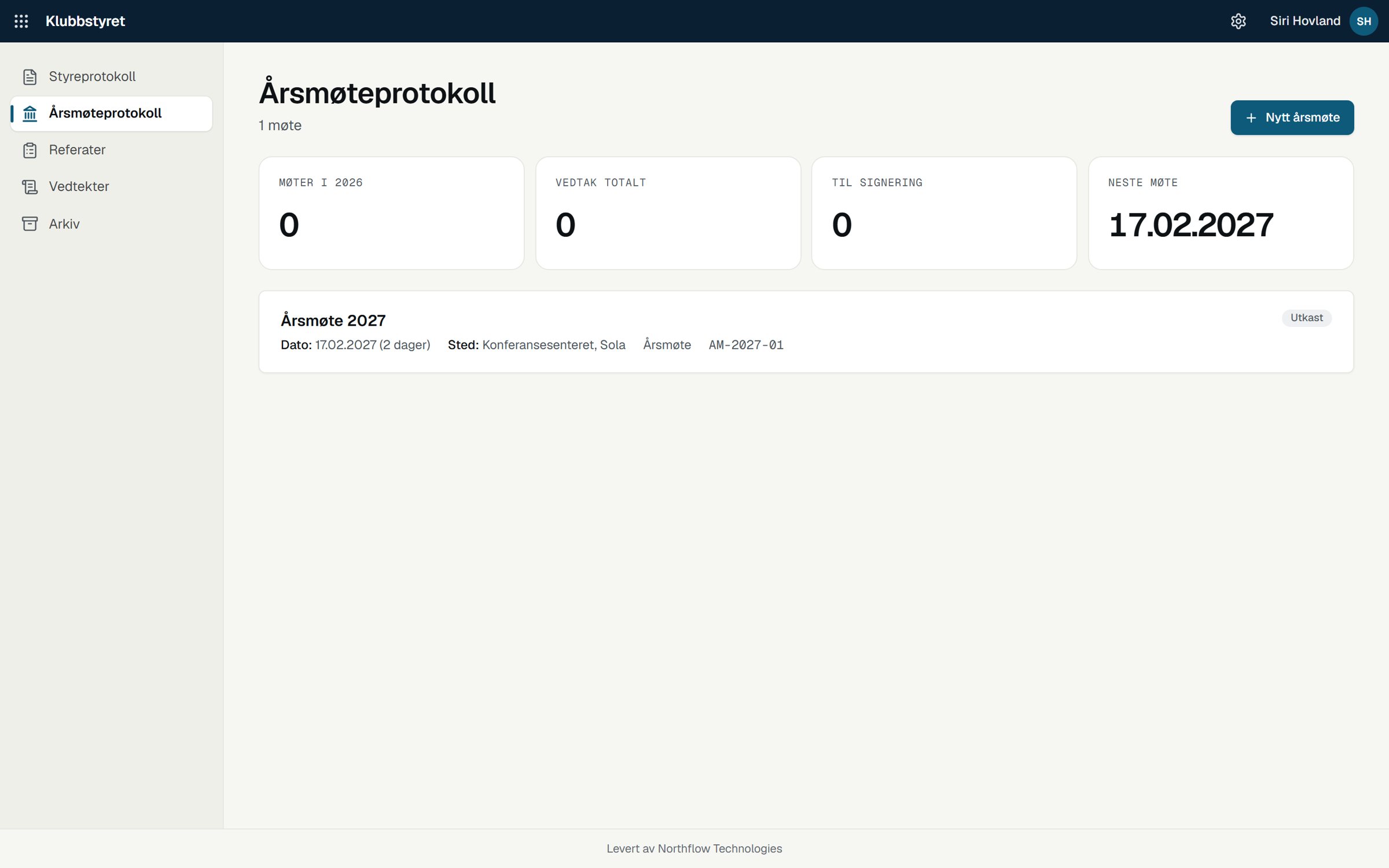Open Vedtekter from sidebar
The height and width of the screenshot is (868, 1389).
tap(111, 187)
